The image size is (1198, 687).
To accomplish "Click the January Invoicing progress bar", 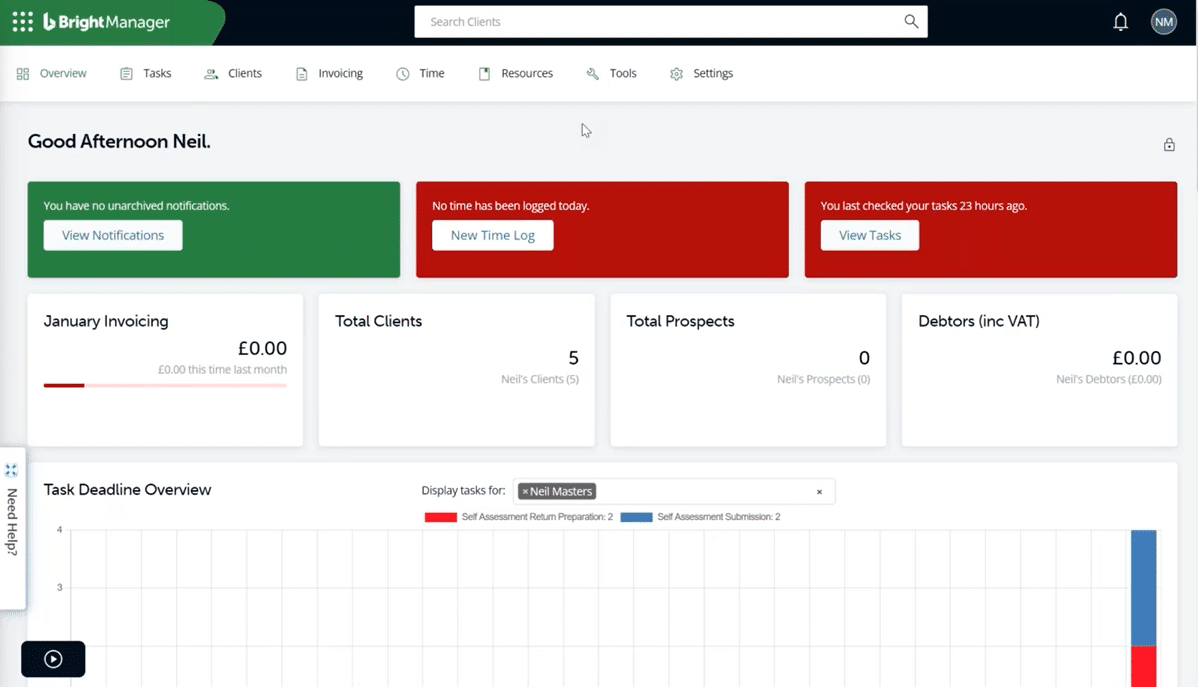I will (164, 384).
